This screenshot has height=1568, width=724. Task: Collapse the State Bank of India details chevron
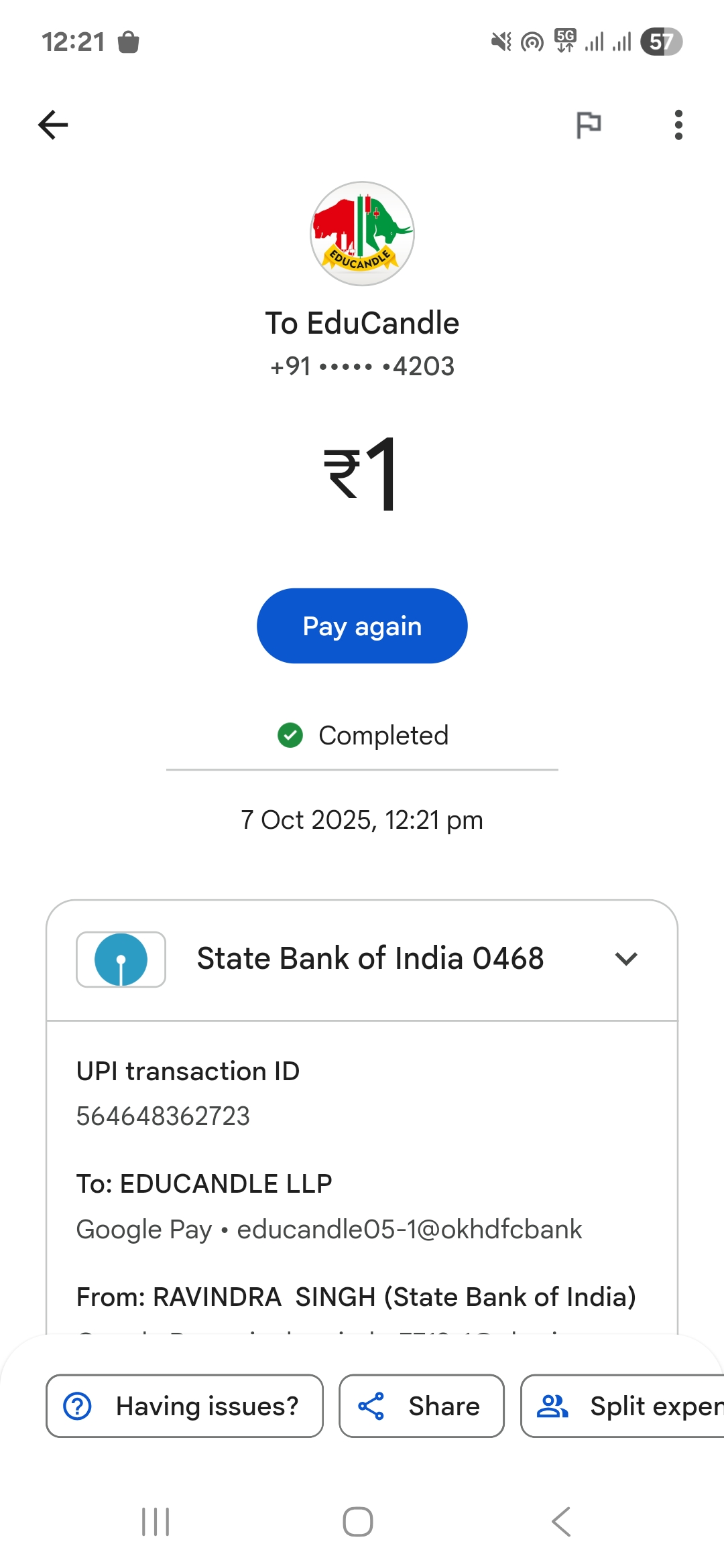pos(626,959)
